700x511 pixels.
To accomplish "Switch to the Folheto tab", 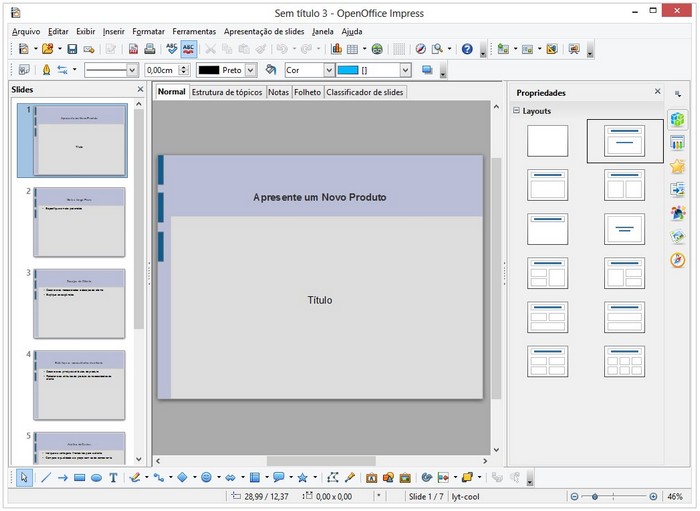I will [307, 92].
